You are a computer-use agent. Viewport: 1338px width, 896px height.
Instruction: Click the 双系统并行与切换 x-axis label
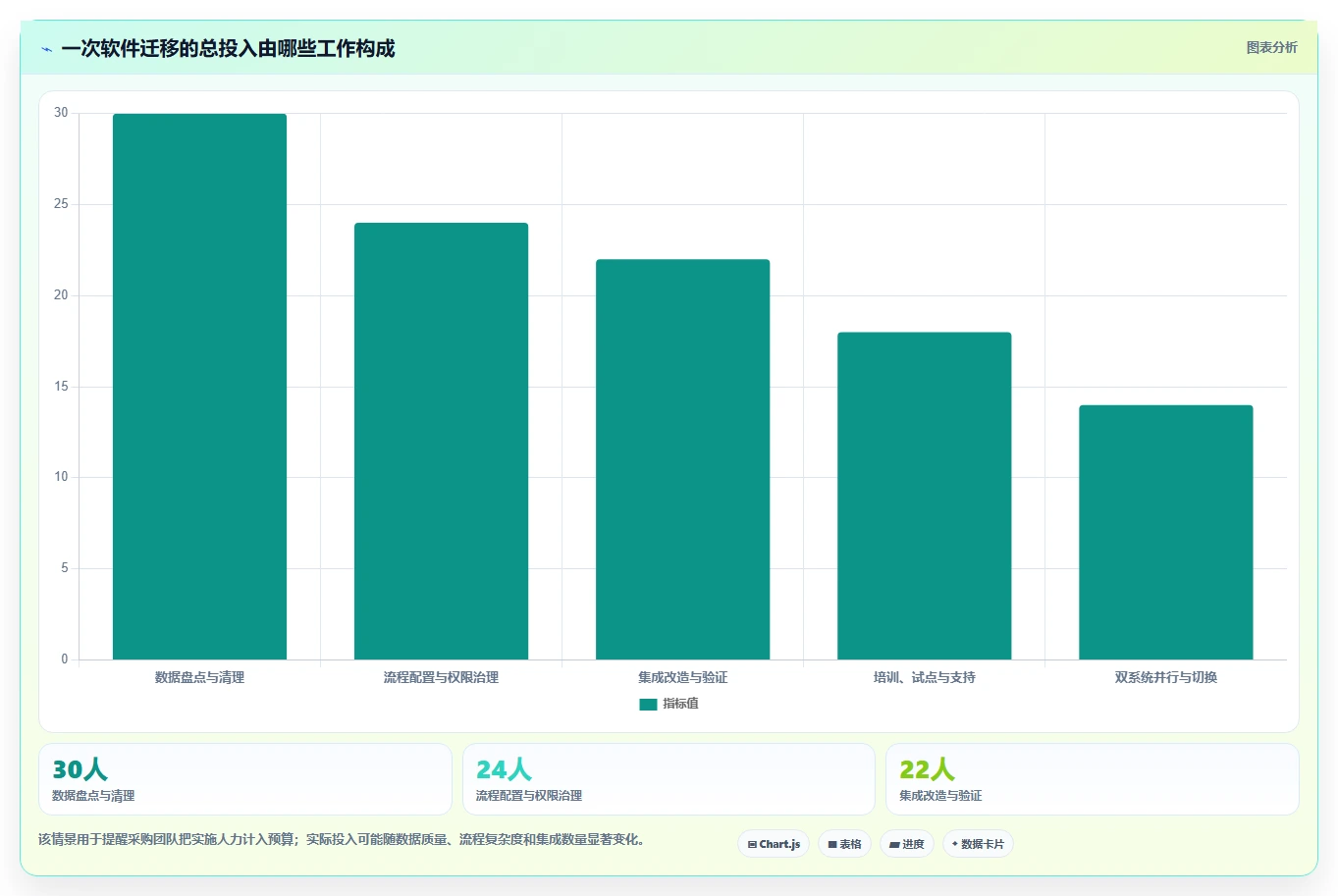(1165, 677)
